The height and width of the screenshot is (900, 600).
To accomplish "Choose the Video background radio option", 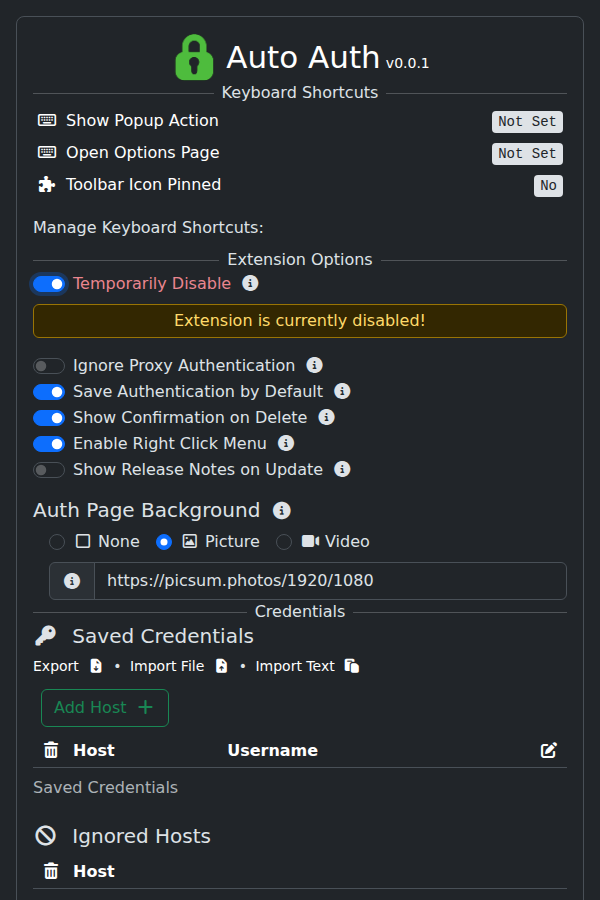I will click(284, 542).
